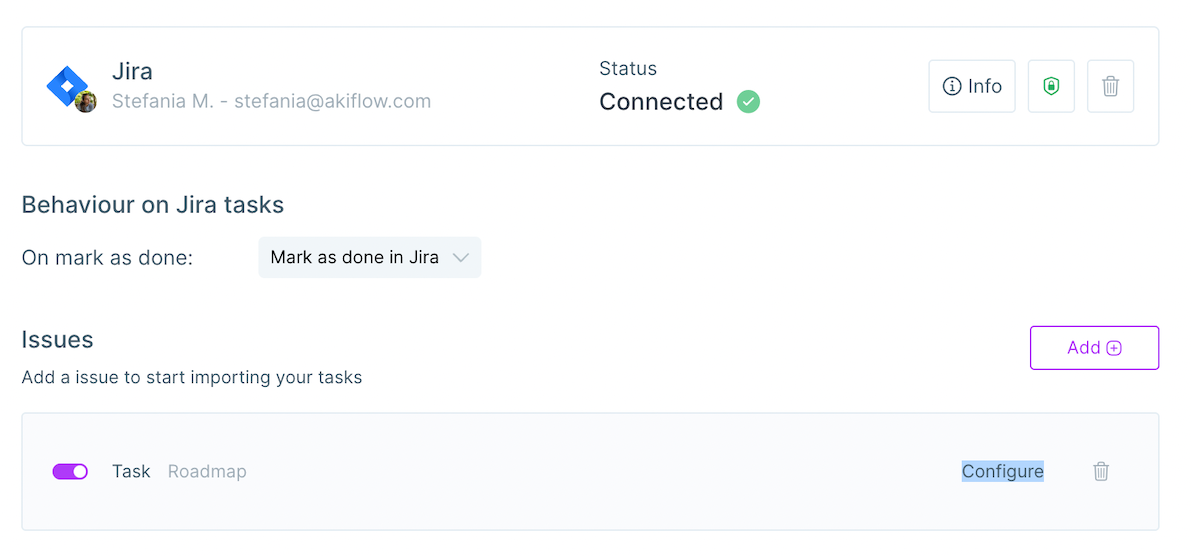Open the Info button for Jira
This screenshot has height=556, width=1192.
(x=972, y=87)
